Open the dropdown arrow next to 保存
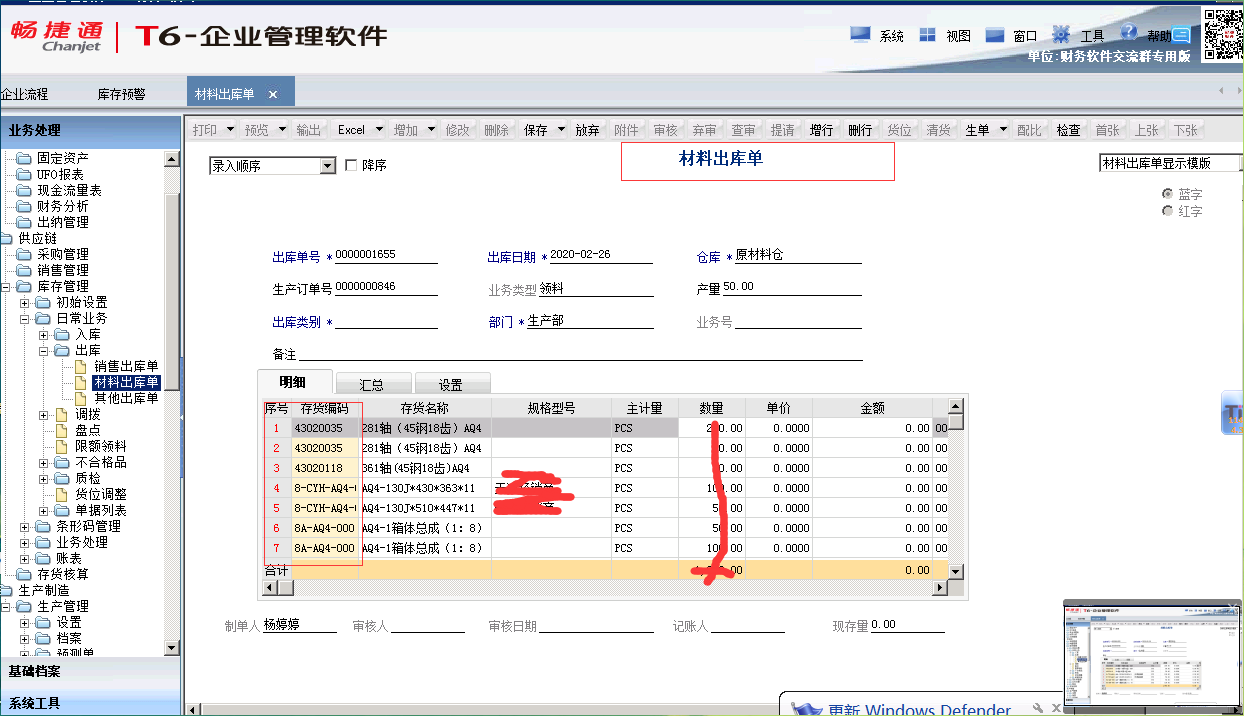Viewport: 1244px width, 716px height. (x=561, y=130)
